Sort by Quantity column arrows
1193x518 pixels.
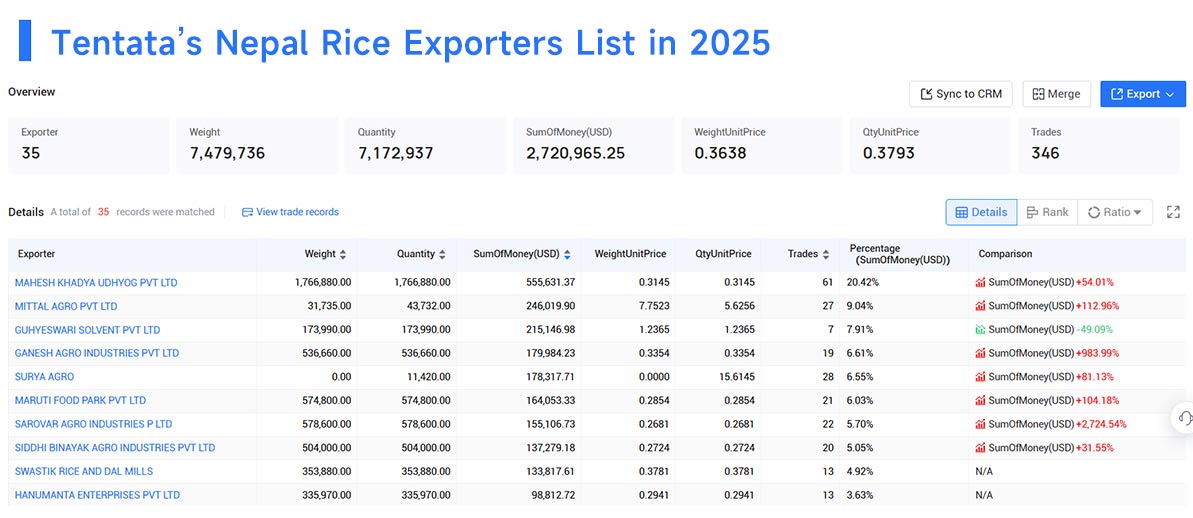[x=442, y=254]
